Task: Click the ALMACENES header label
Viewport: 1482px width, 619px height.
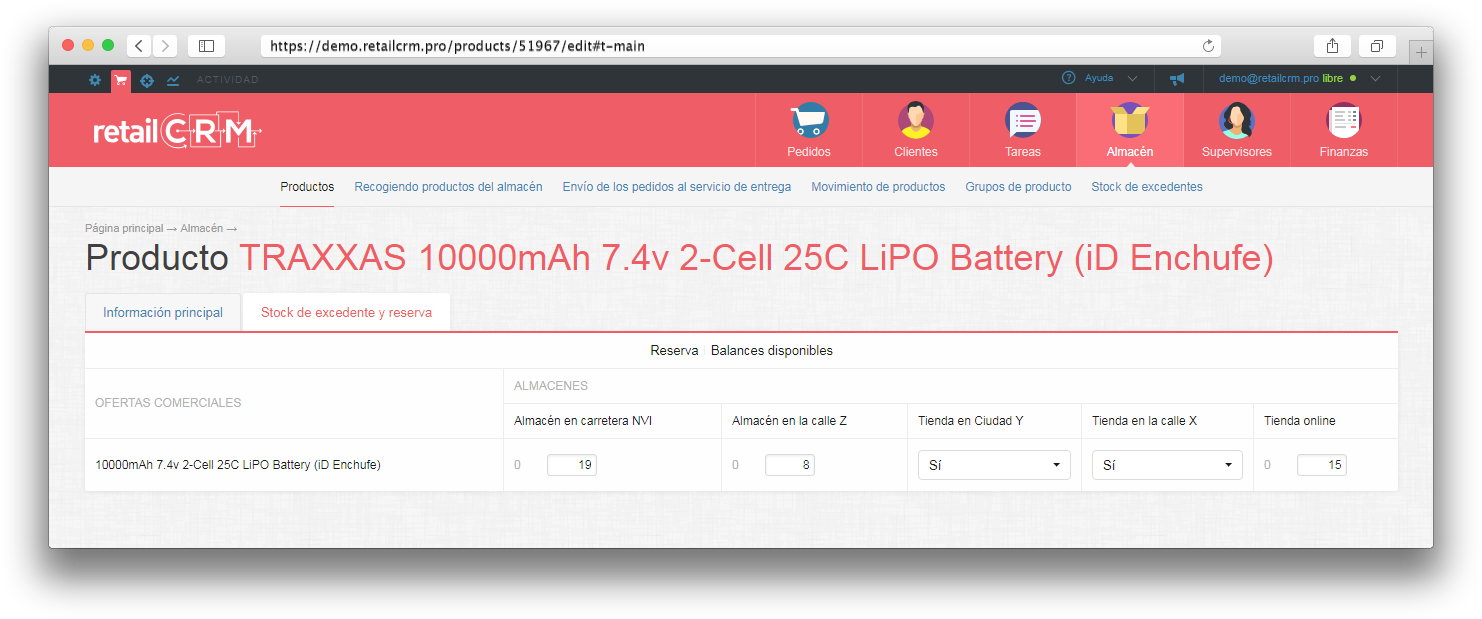Action: pos(551,386)
